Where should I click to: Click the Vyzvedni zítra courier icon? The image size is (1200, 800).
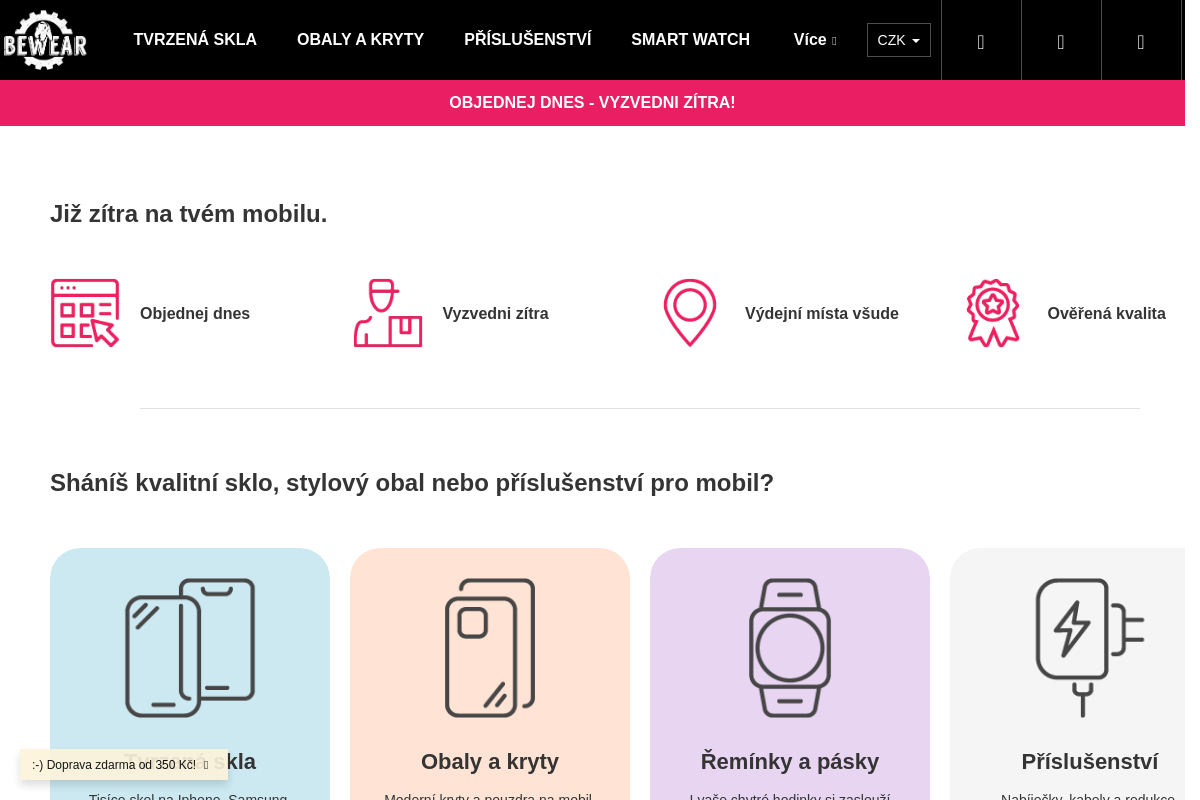[x=388, y=313]
